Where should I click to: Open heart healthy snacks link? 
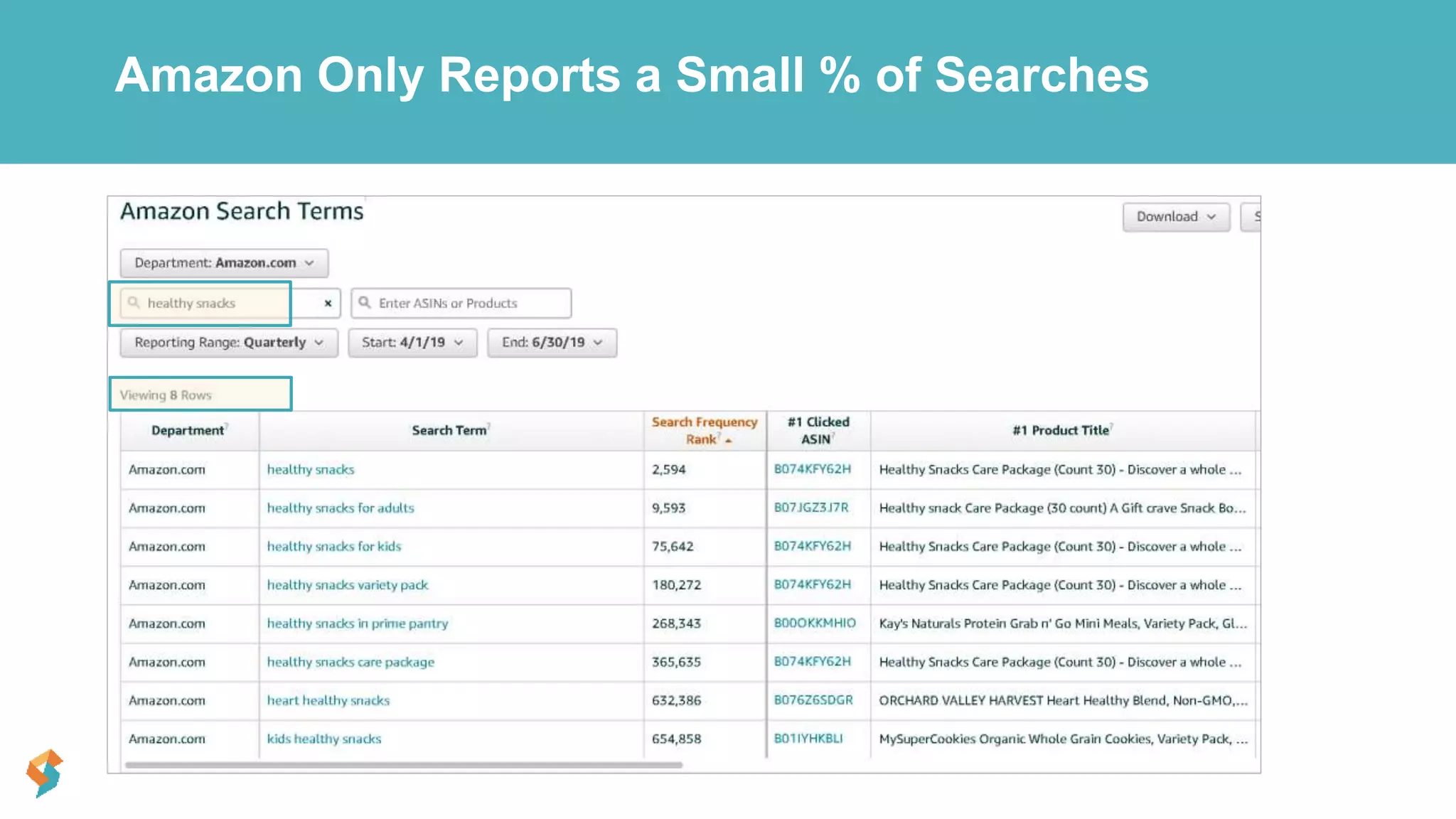click(x=328, y=700)
